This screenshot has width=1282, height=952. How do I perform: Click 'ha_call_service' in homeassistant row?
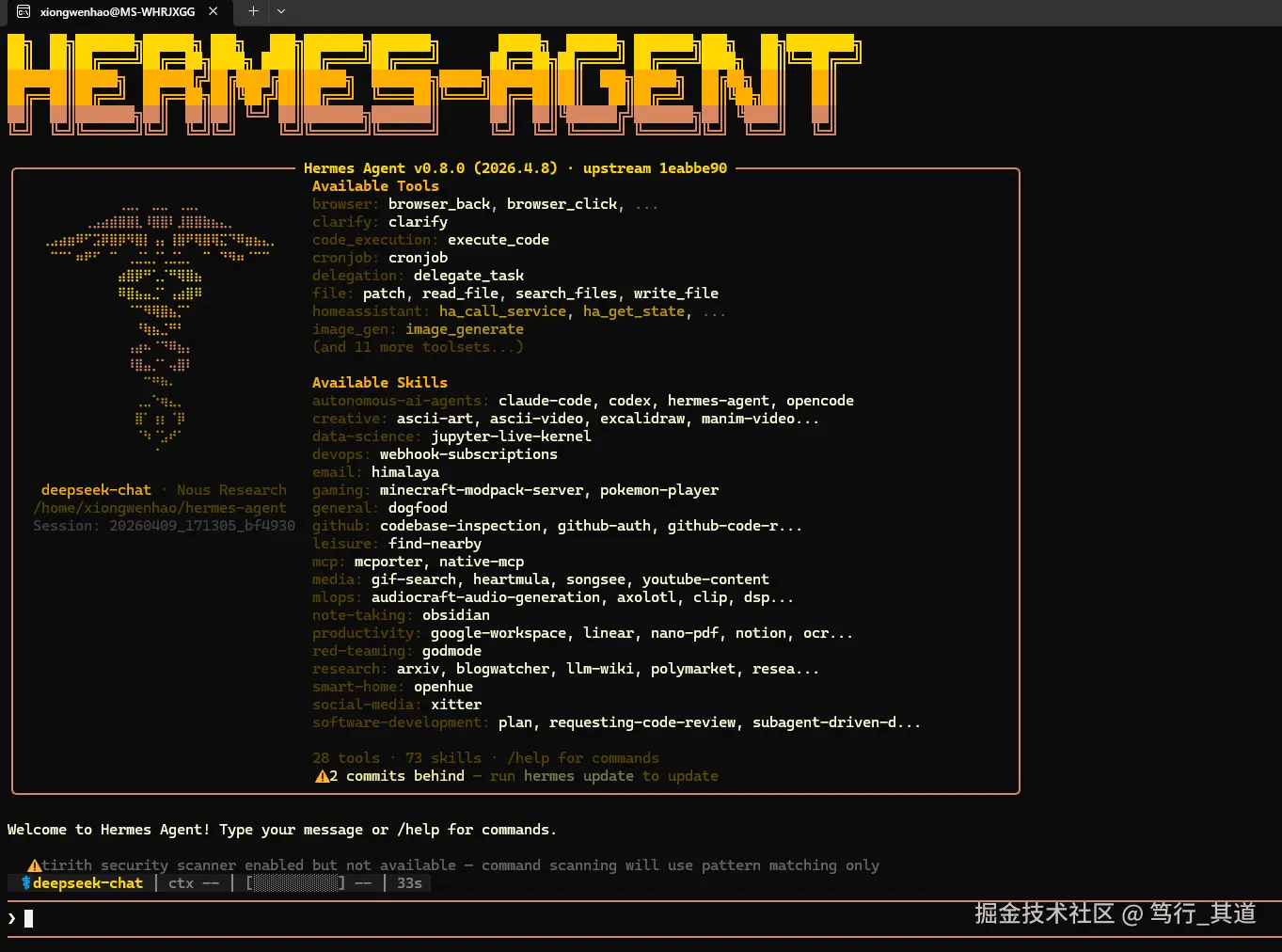(x=502, y=311)
